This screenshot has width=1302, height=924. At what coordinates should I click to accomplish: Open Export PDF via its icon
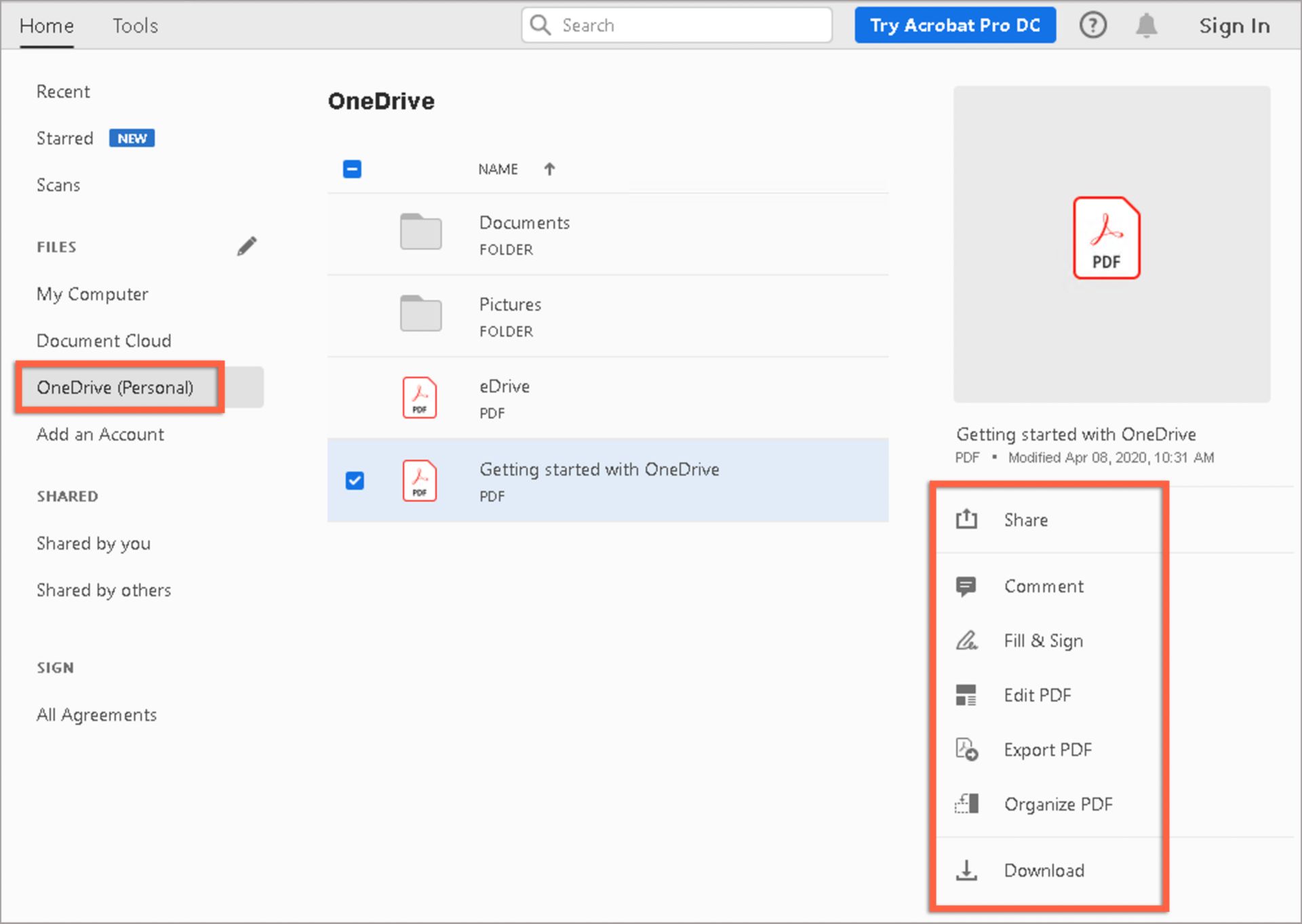click(x=967, y=749)
